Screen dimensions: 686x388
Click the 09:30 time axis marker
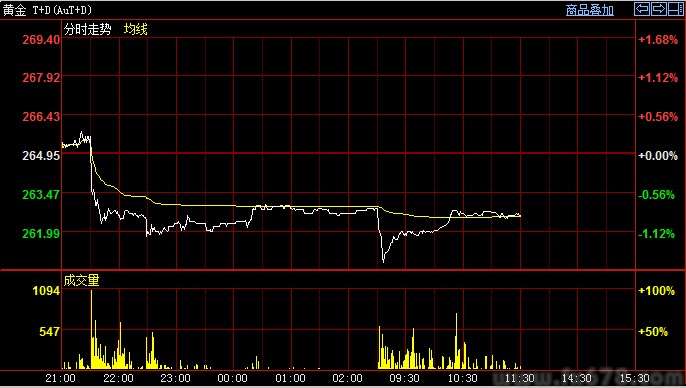click(405, 378)
